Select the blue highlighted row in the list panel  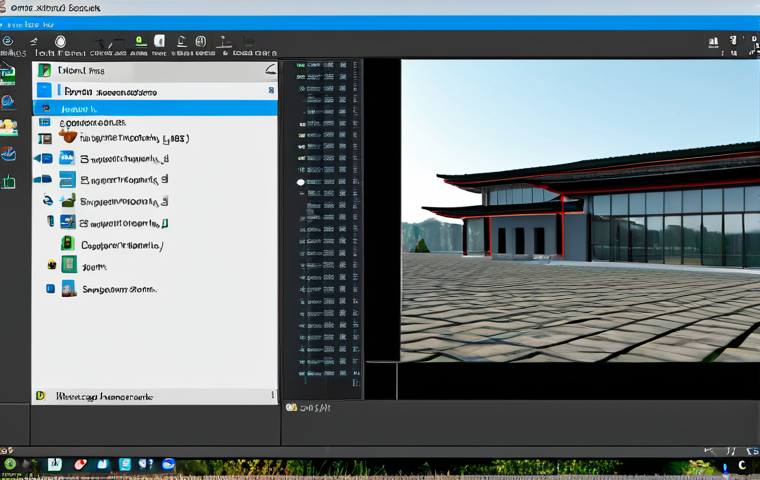(155, 108)
